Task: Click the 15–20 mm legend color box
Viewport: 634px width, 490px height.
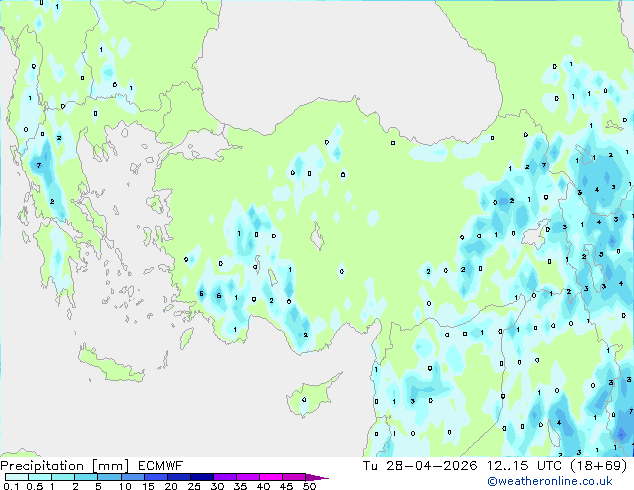Action: click(156, 477)
